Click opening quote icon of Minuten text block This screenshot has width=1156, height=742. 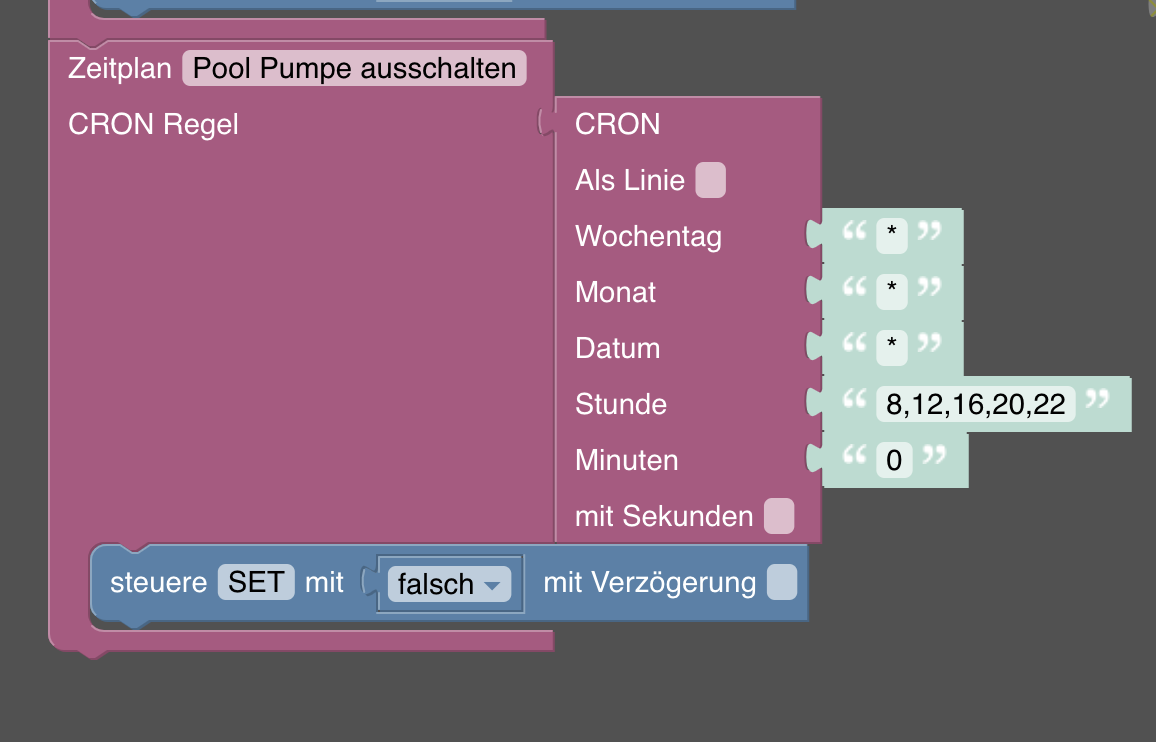coord(854,458)
